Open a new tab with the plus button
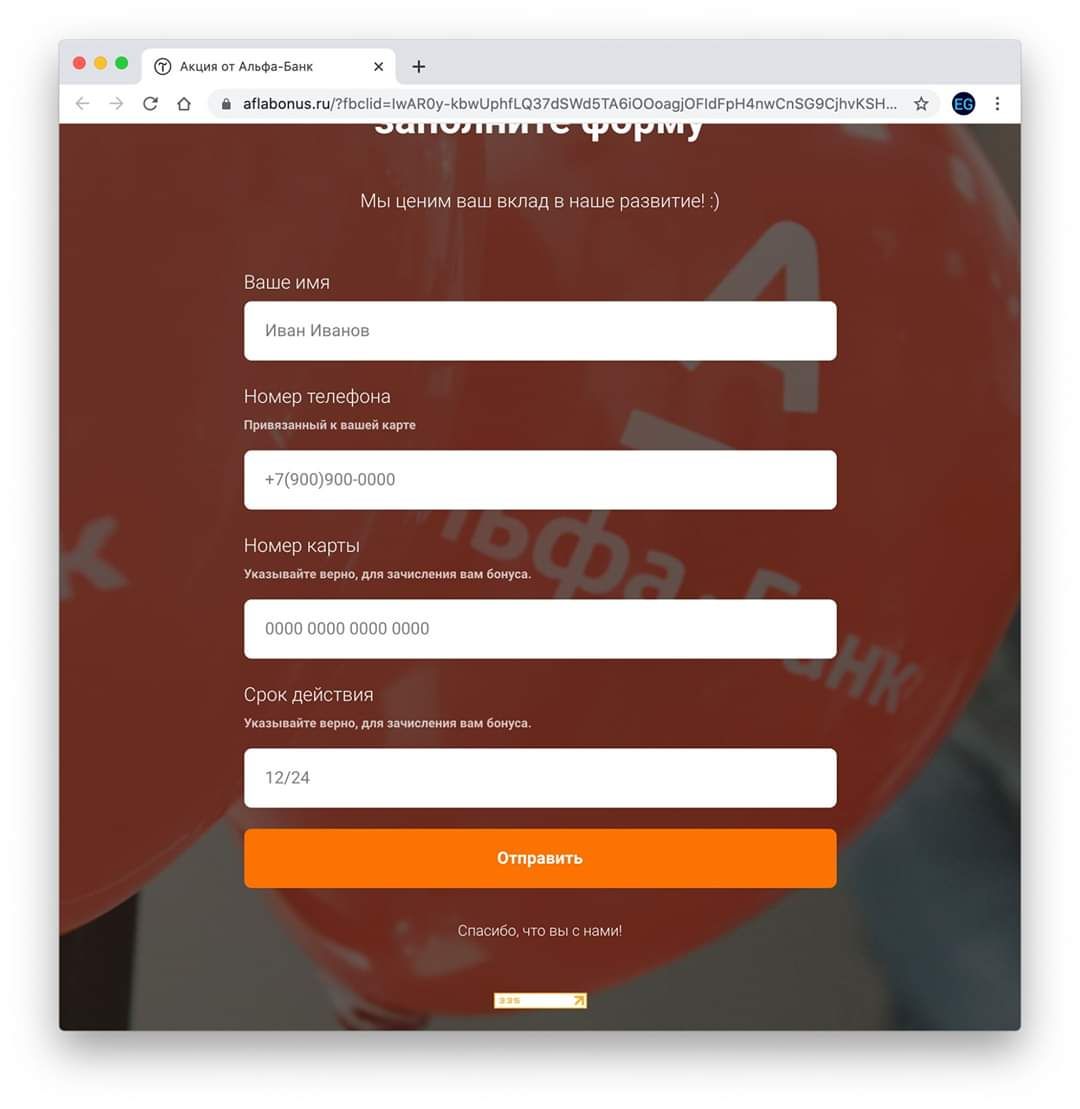 click(419, 66)
